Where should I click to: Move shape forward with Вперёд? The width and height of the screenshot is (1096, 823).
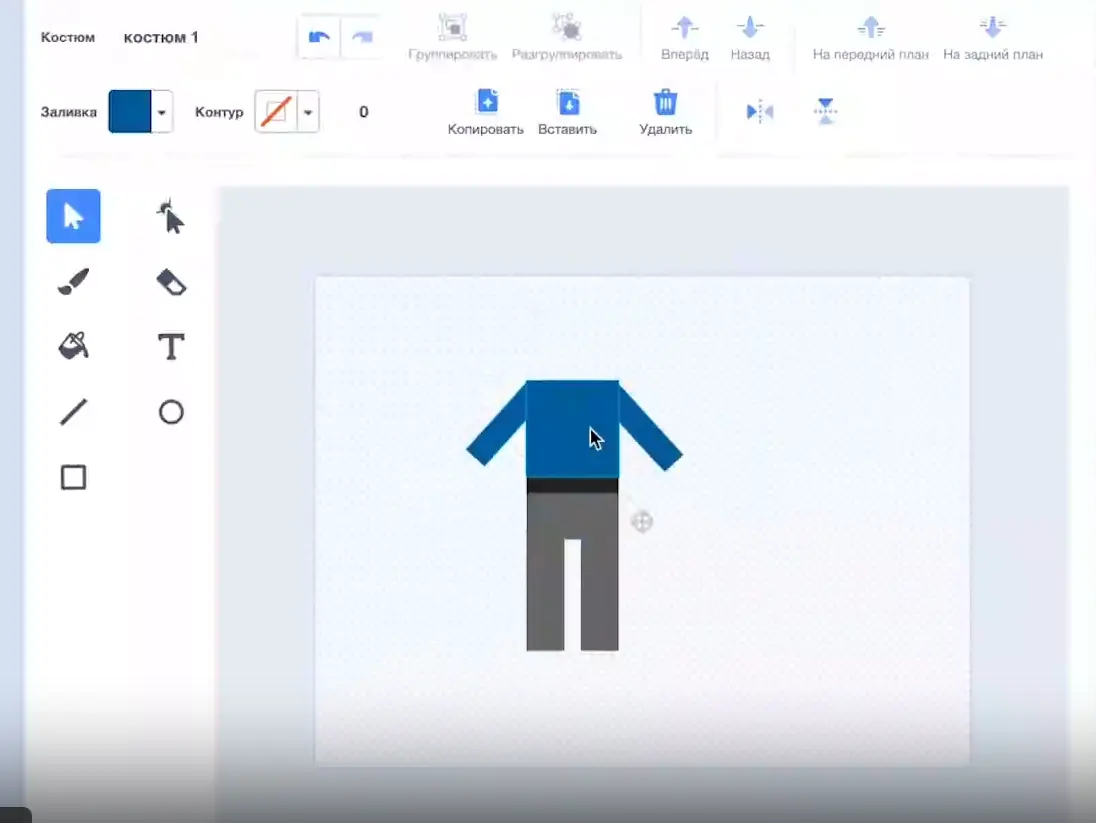tap(685, 38)
